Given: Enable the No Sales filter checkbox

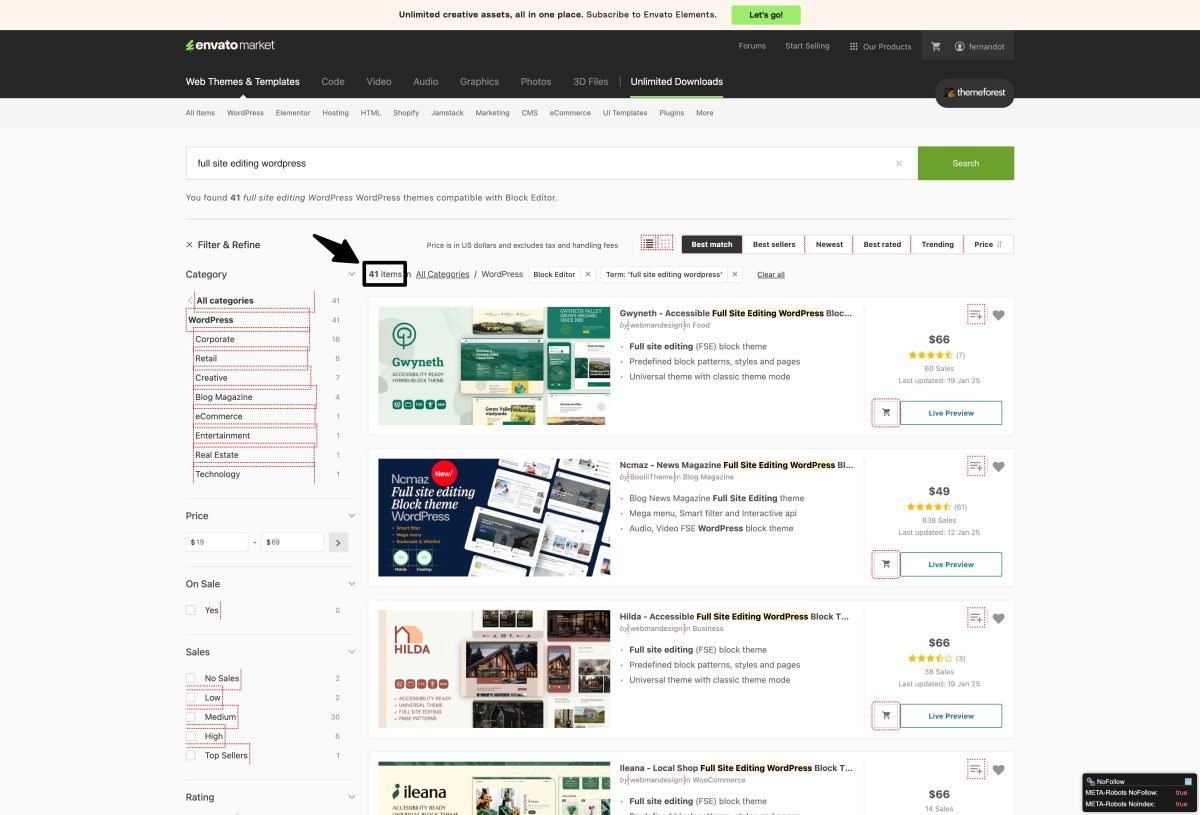Looking at the screenshot, I should pos(190,678).
